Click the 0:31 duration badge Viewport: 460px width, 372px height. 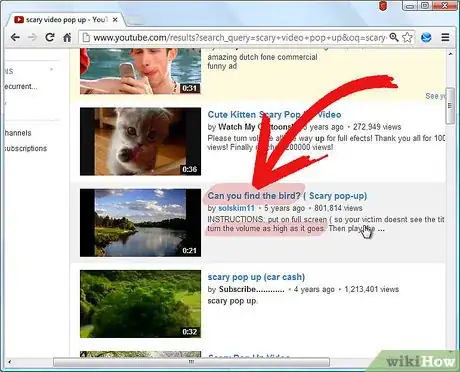tap(189, 88)
